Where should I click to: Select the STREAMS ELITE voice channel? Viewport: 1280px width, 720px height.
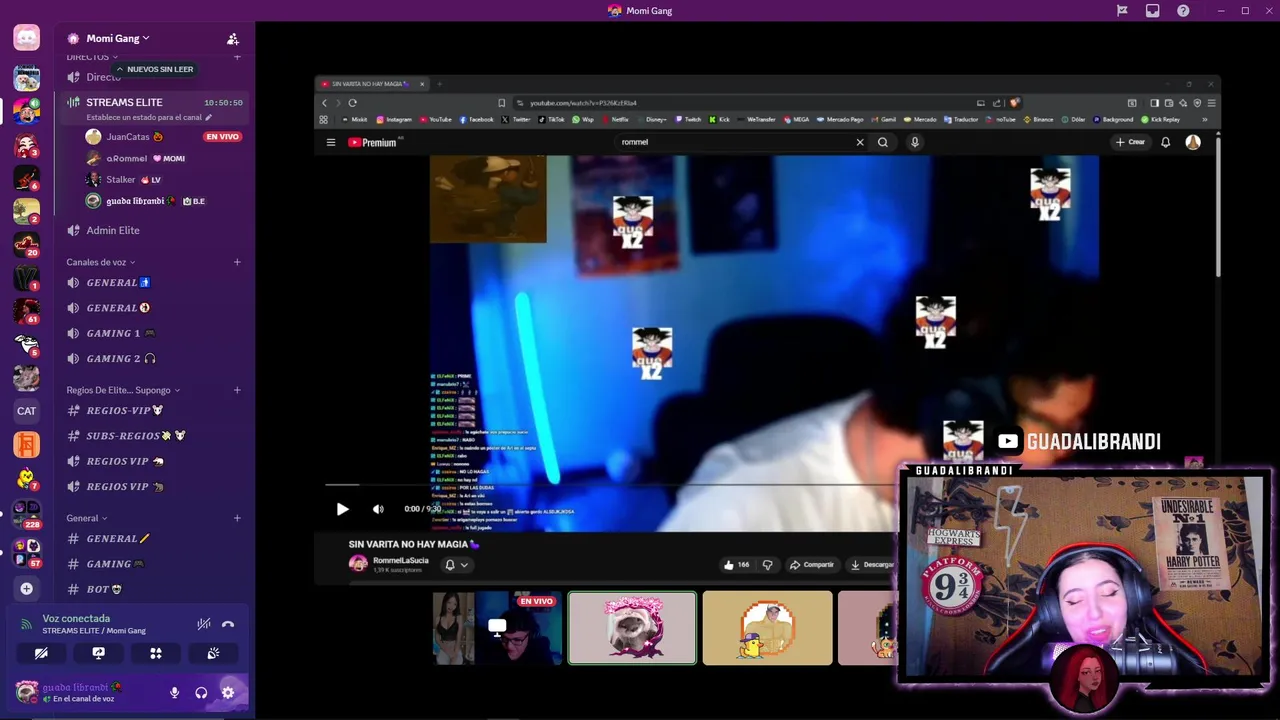tap(152, 102)
